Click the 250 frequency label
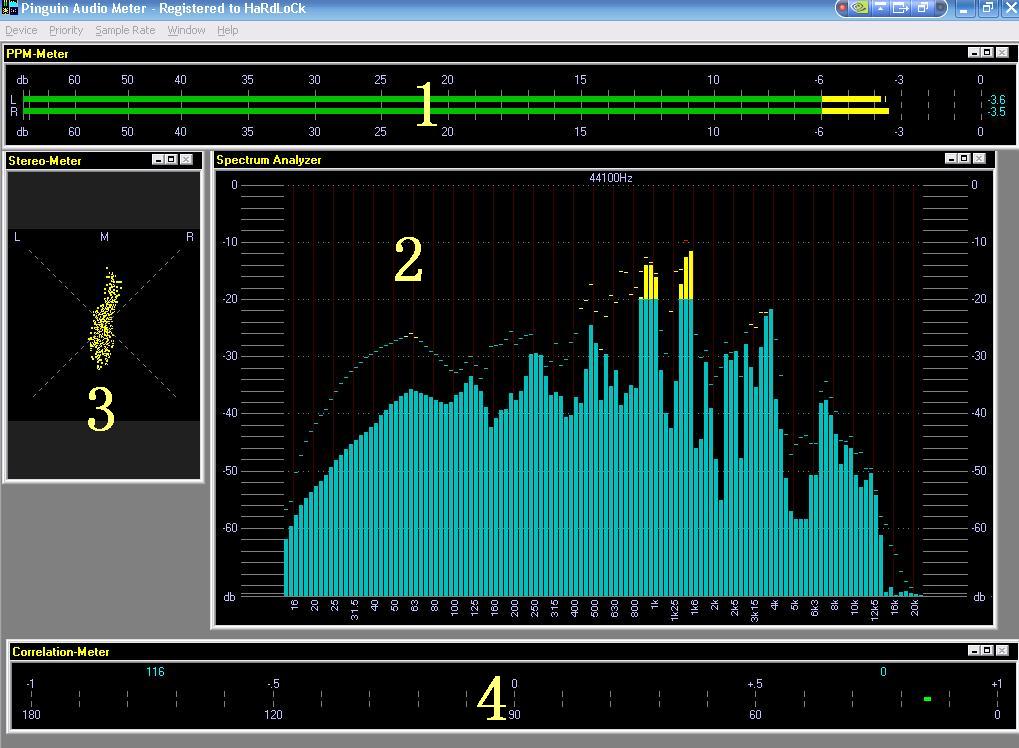Viewport: 1019px width, 748px height. pos(535,608)
